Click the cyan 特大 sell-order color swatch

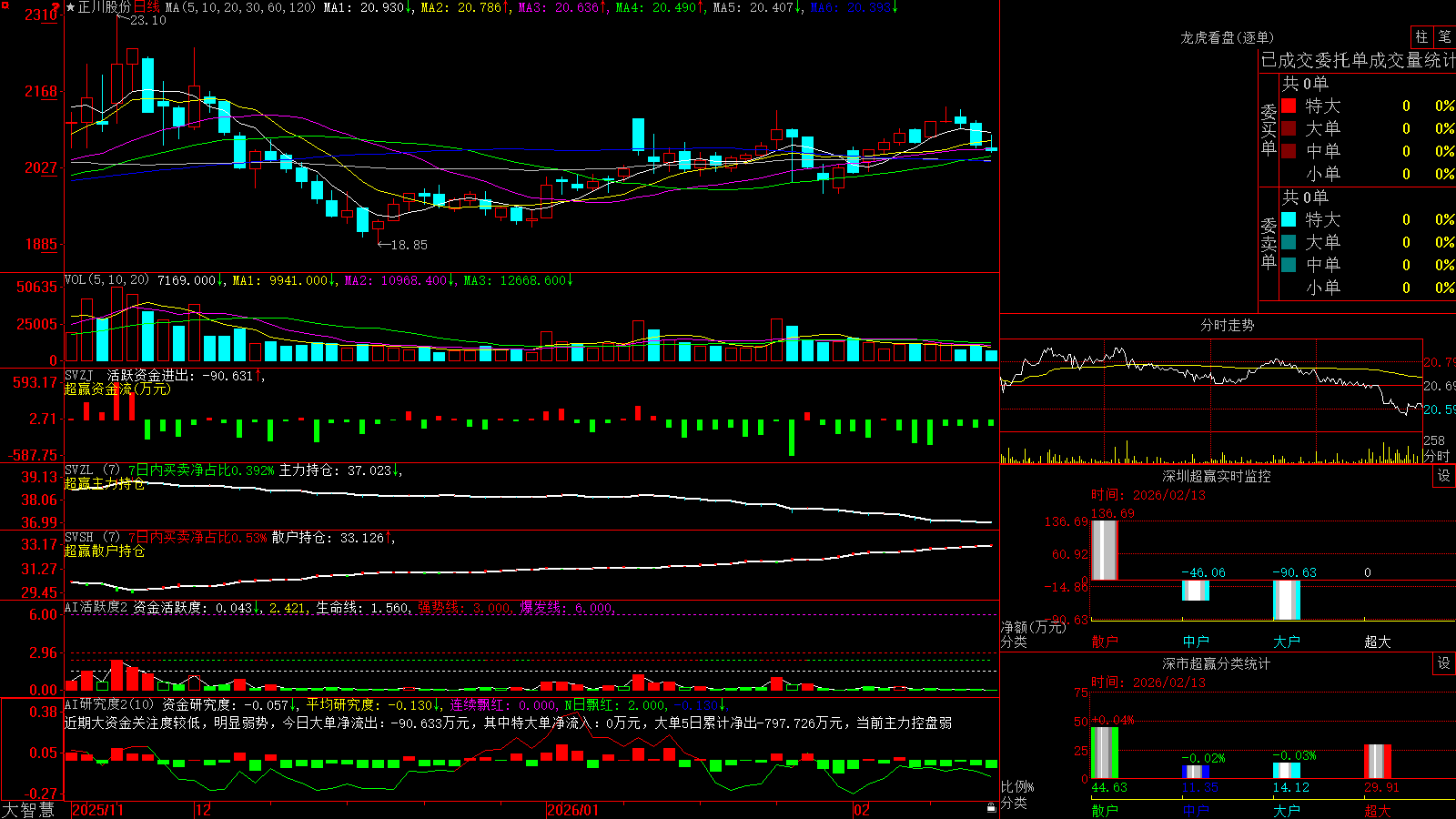(1289, 219)
